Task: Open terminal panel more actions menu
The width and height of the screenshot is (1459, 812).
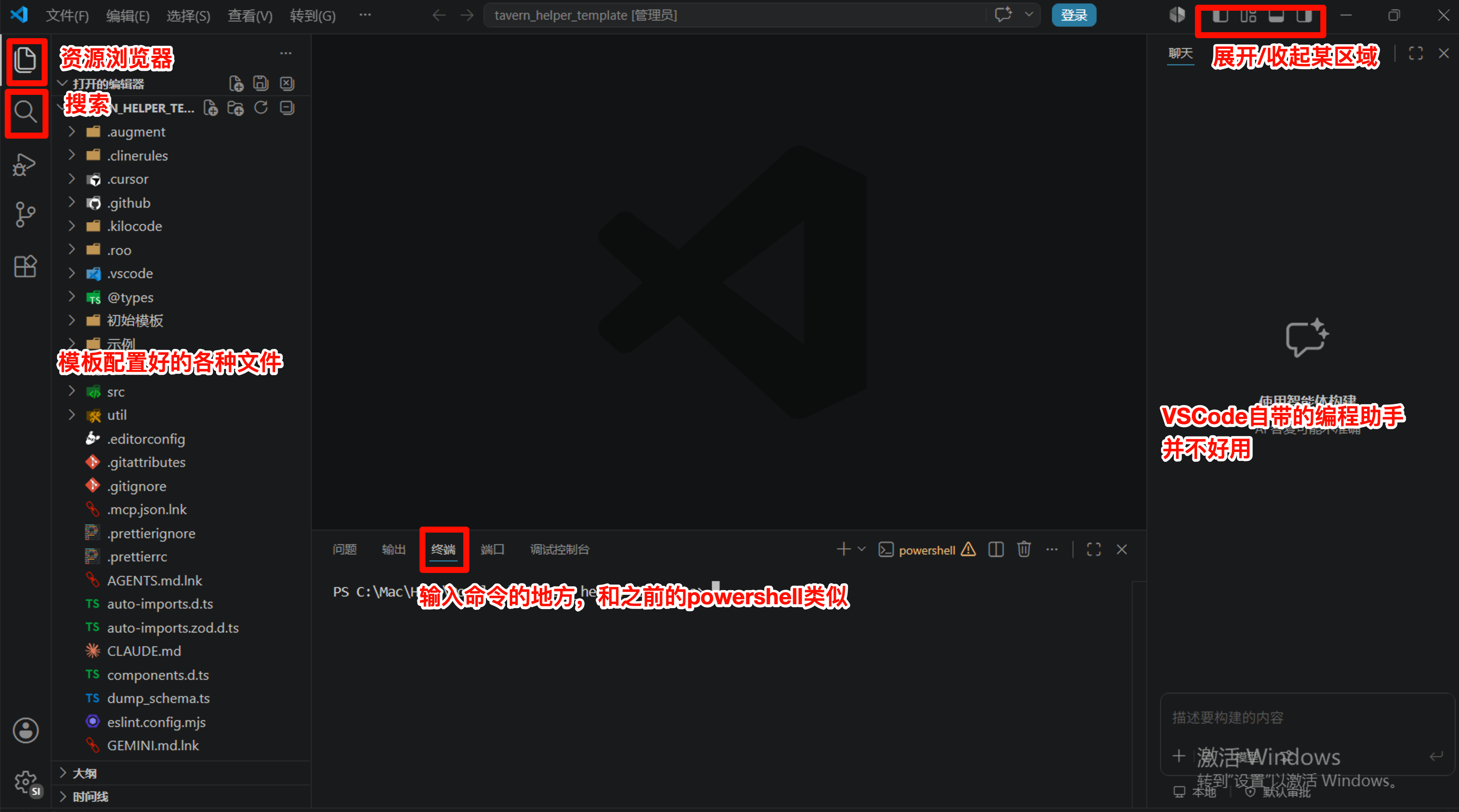Action: point(1052,549)
